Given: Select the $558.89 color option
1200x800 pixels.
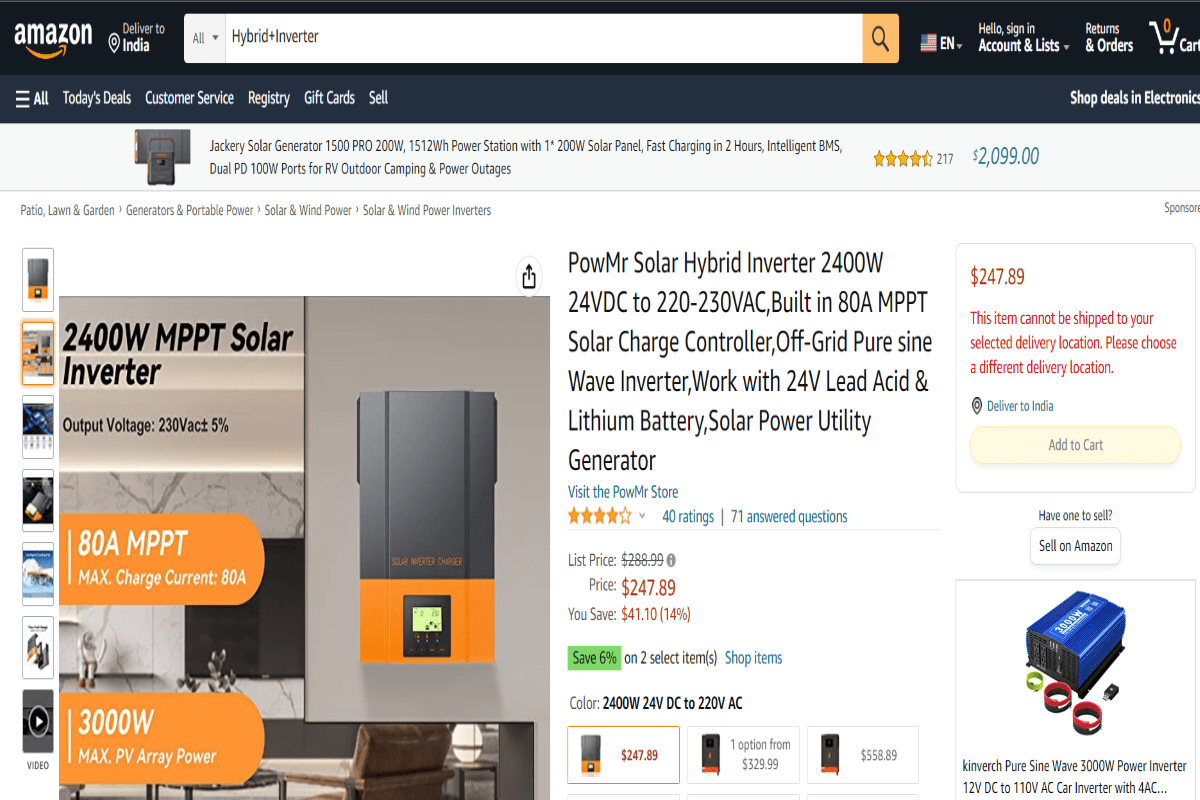Looking at the screenshot, I should coord(862,755).
